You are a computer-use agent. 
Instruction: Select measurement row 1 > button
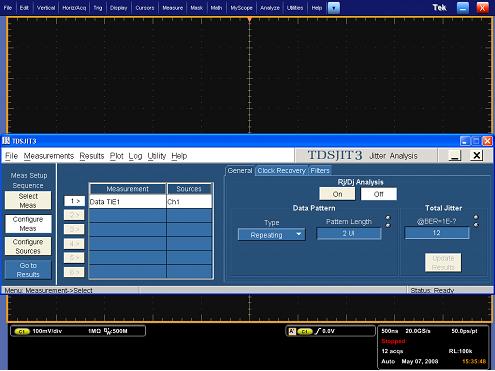tap(74, 201)
